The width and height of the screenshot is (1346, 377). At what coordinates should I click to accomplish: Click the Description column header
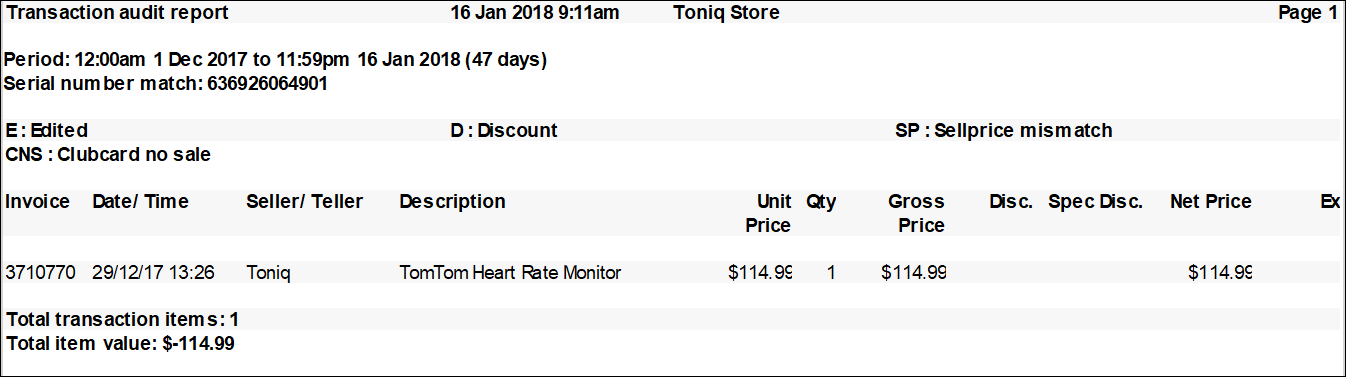452,202
